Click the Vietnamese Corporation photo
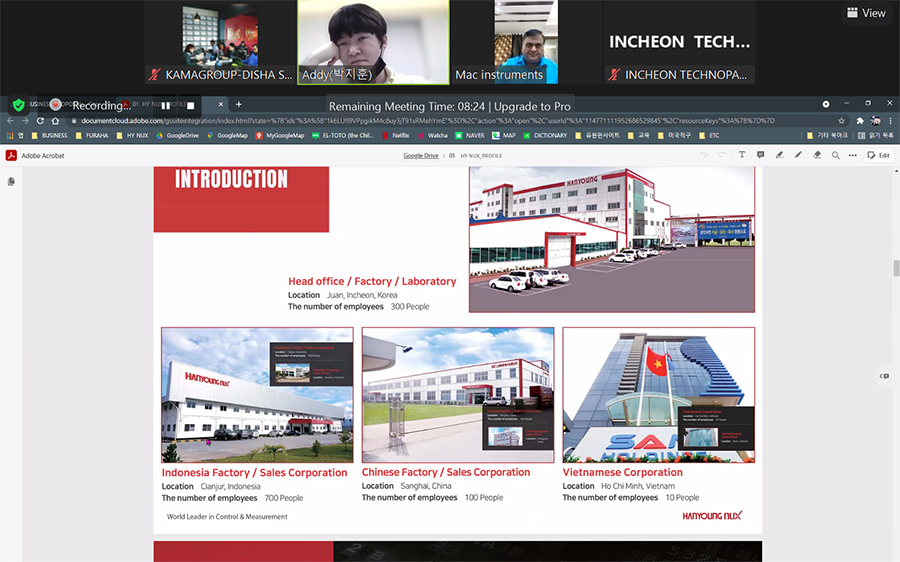The height and width of the screenshot is (562, 900). (x=659, y=395)
